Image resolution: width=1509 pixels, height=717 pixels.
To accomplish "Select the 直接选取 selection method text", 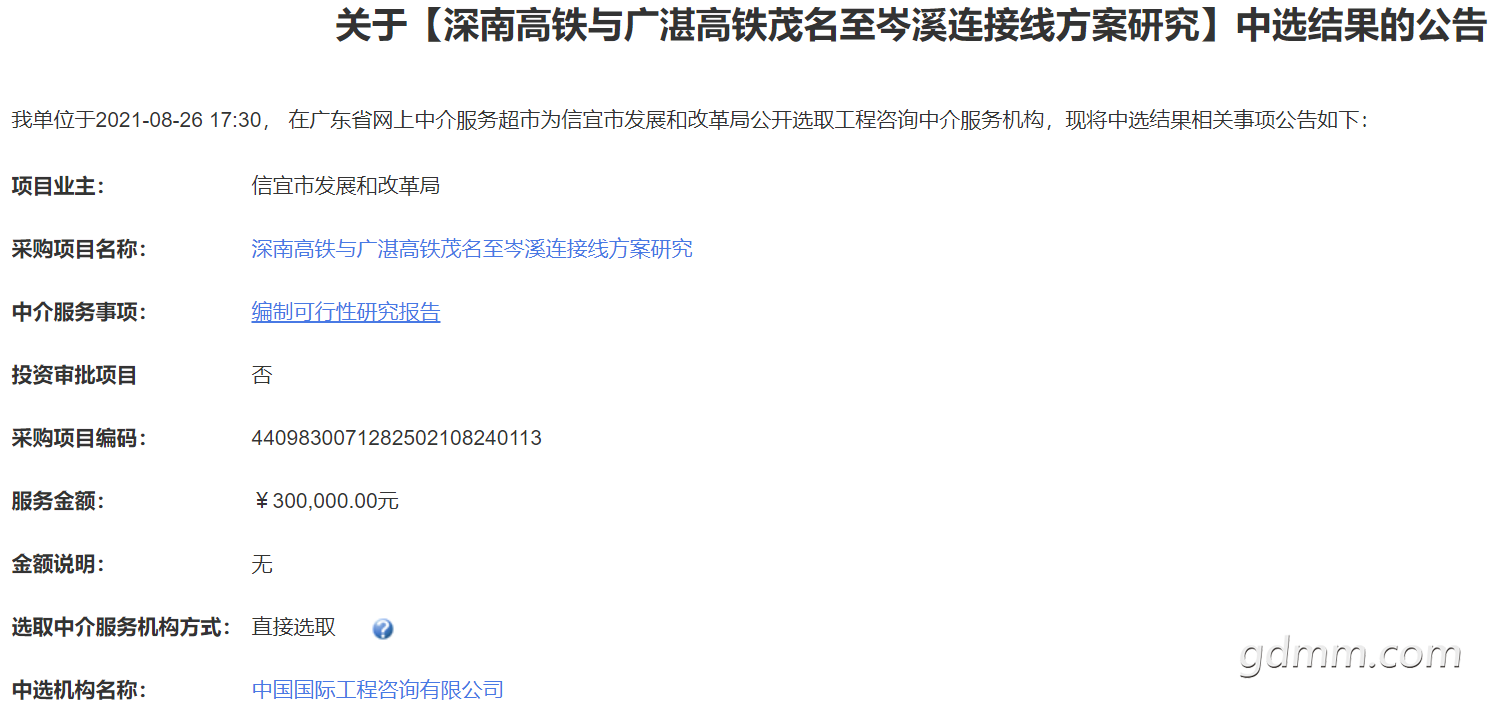I will coord(294,627).
